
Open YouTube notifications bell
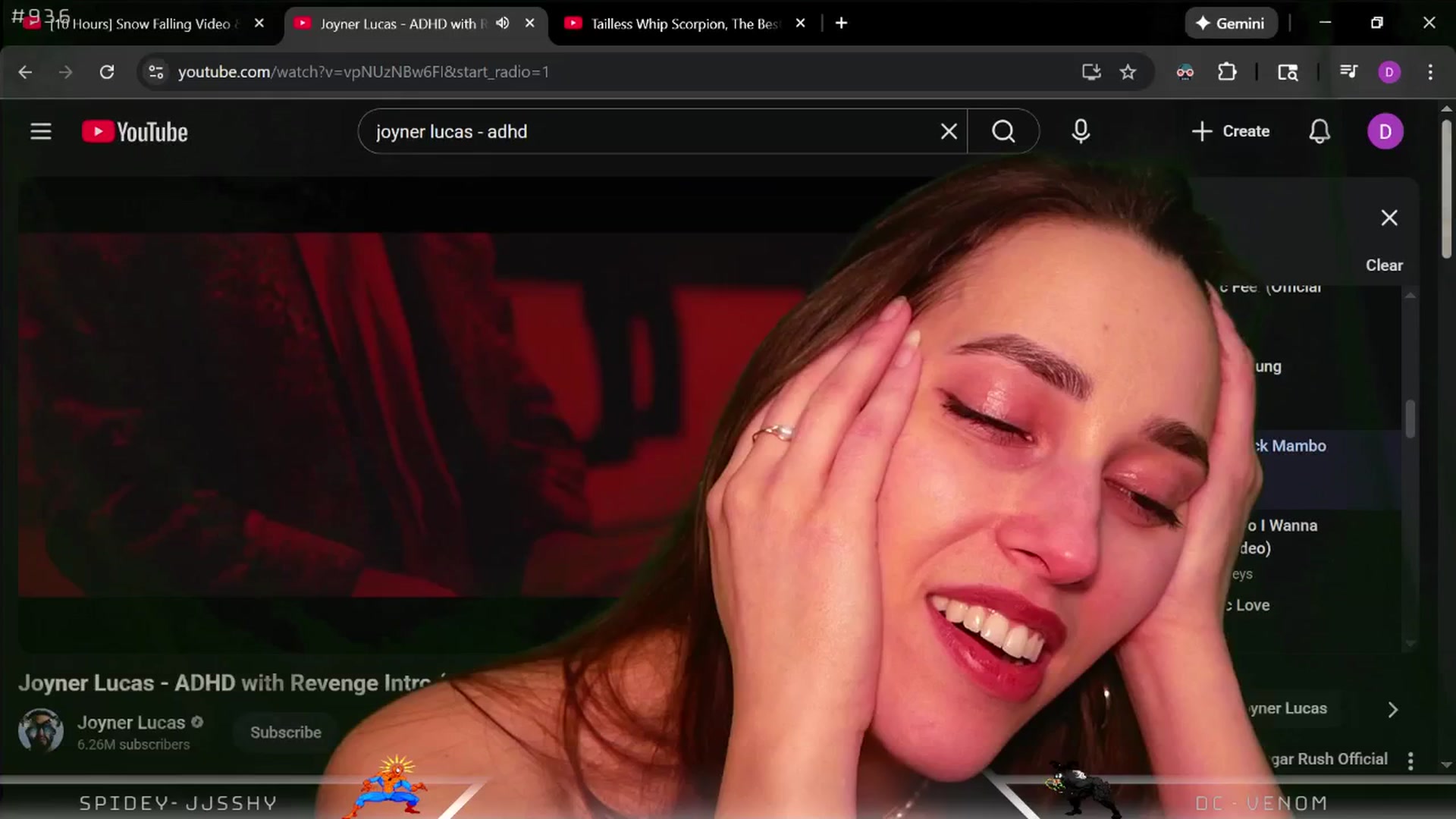coord(1319,132)
